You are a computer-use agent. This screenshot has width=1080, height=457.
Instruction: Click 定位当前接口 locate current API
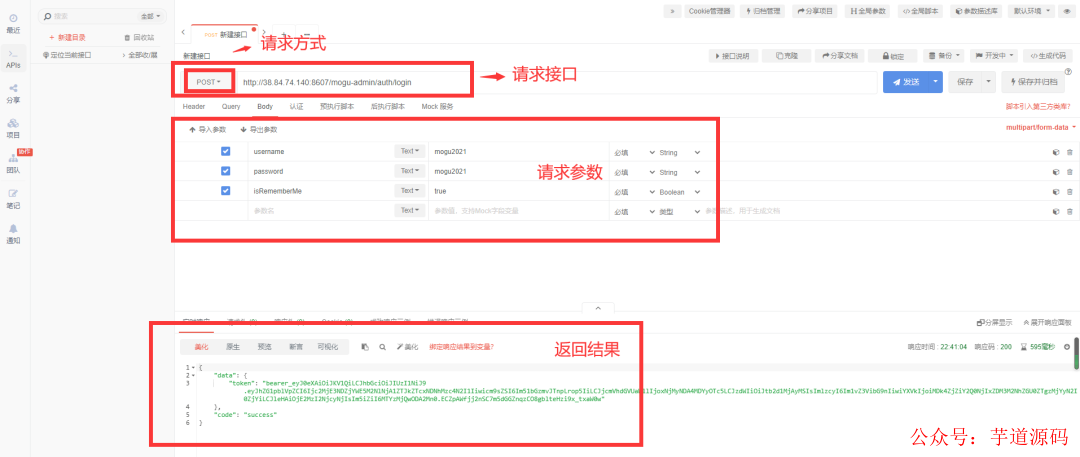tap(67, 54)
